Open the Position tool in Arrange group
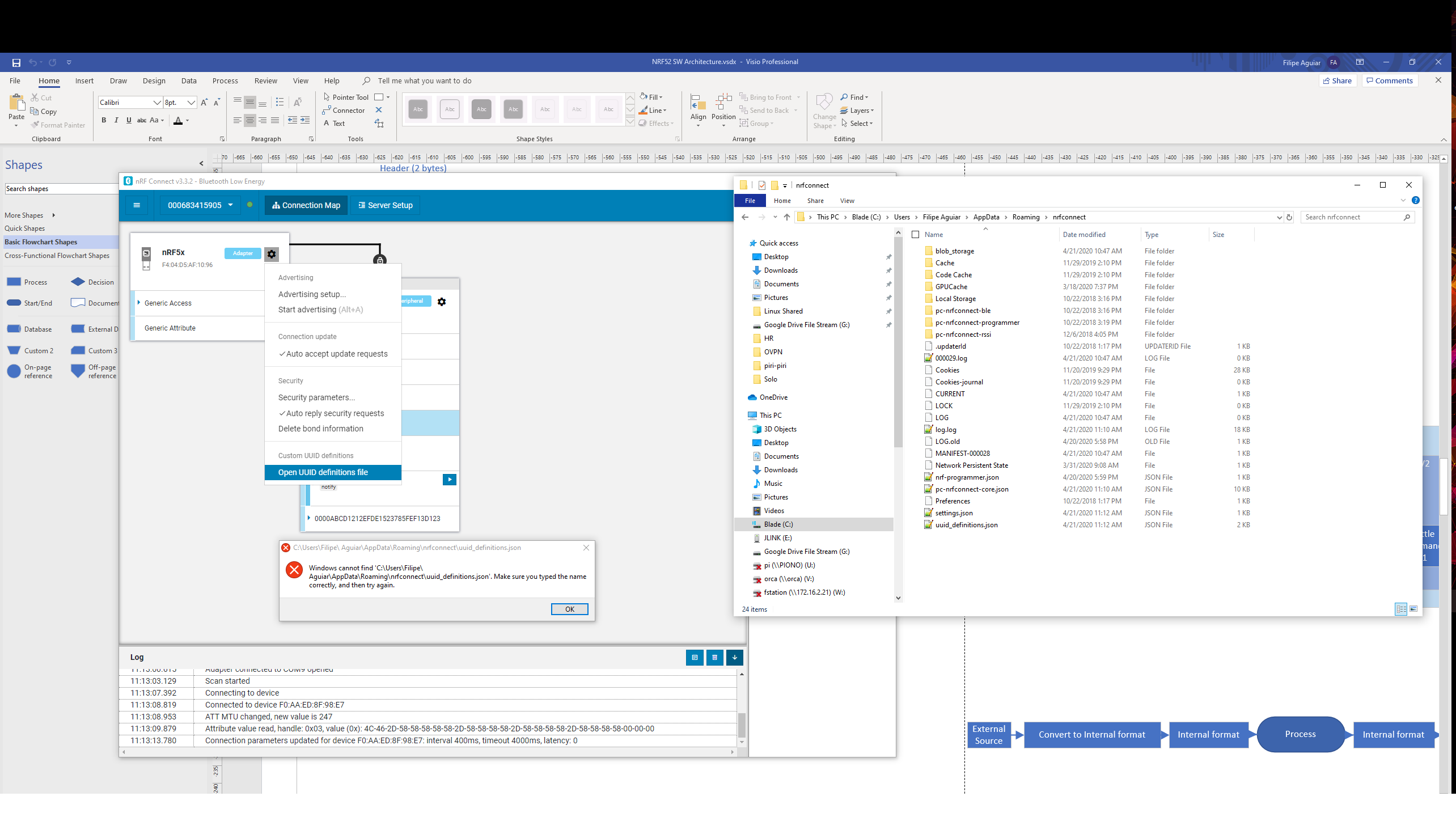The width and height of the screenshot is (1456, 830). point(723,109)
